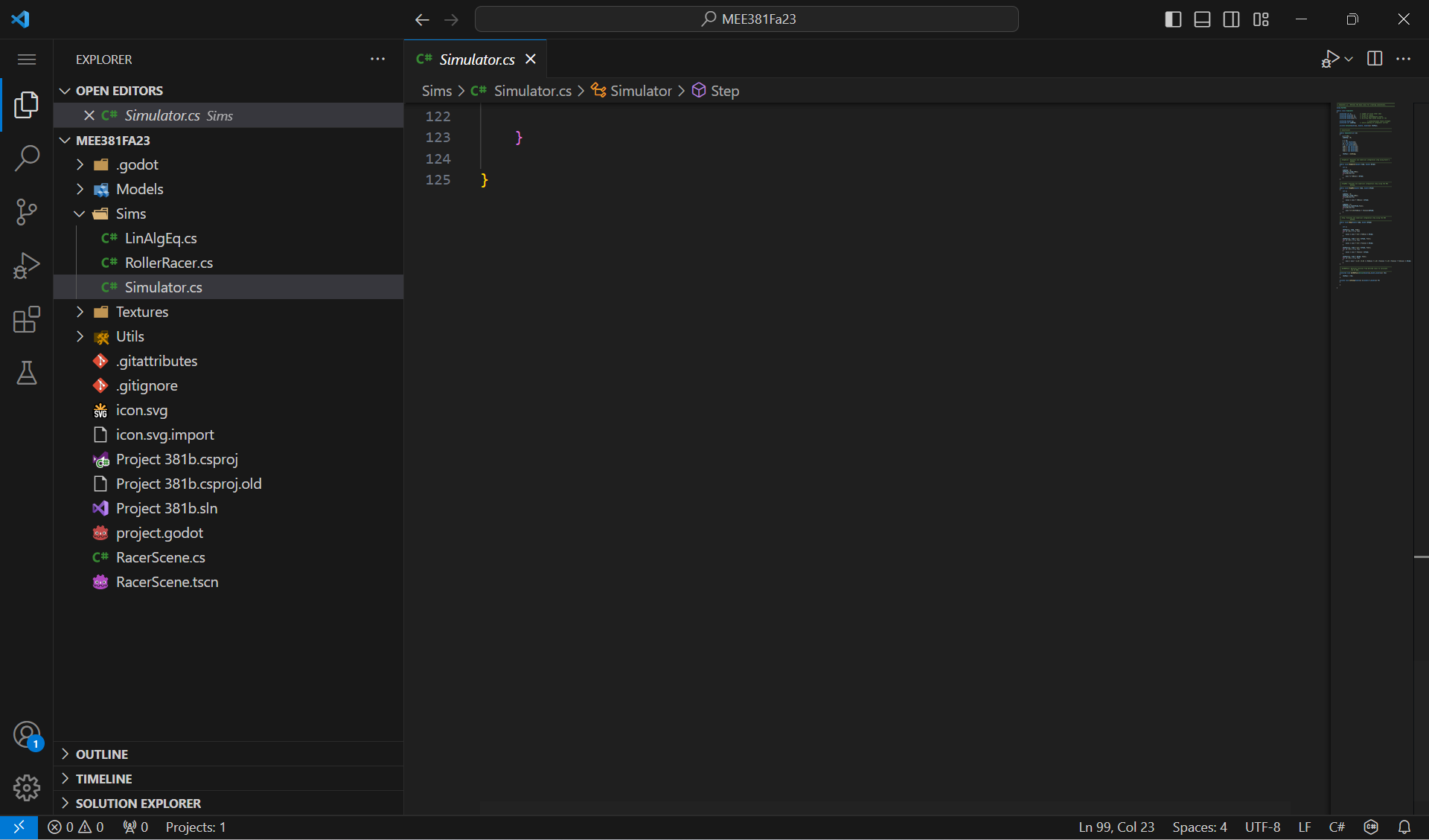Open the Testing view
This screenshot has width=1429, height=840.
tap(27, 373)
